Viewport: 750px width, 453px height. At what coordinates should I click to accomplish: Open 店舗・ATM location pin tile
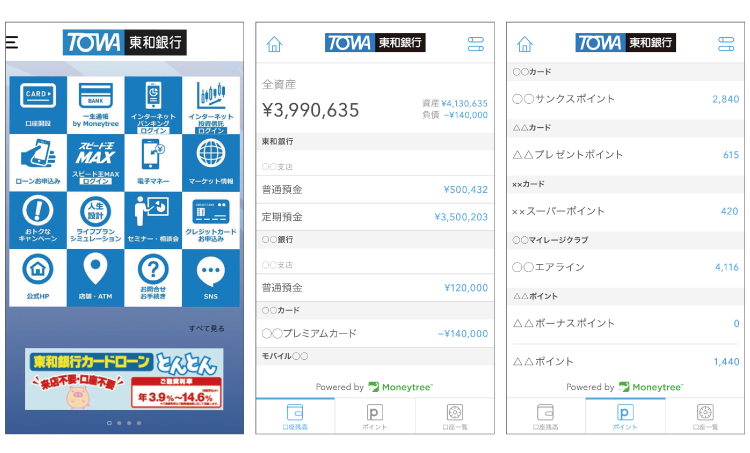(x=96, y=277)
